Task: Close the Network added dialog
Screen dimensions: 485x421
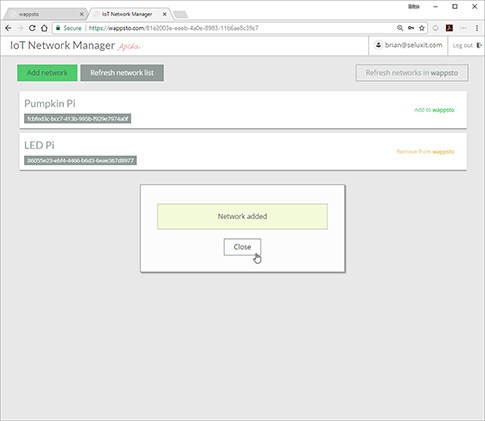Action: (x=242, y=247)
